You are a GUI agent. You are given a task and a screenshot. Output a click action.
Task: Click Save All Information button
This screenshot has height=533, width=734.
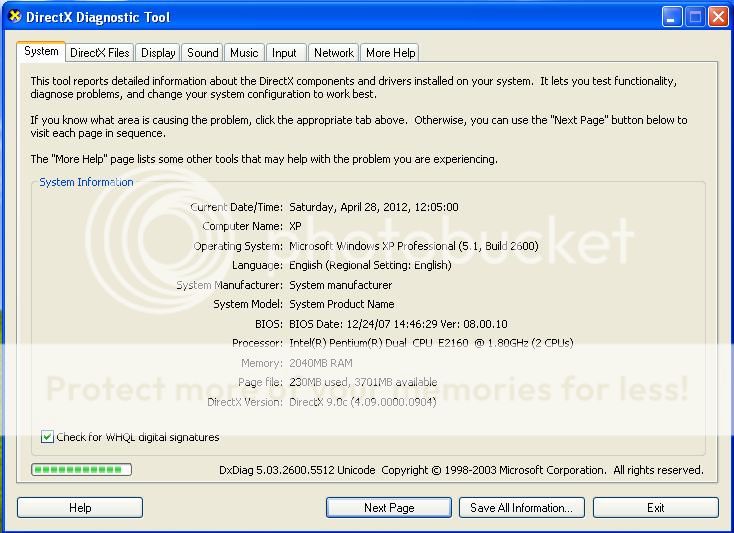tap(522, 508)
